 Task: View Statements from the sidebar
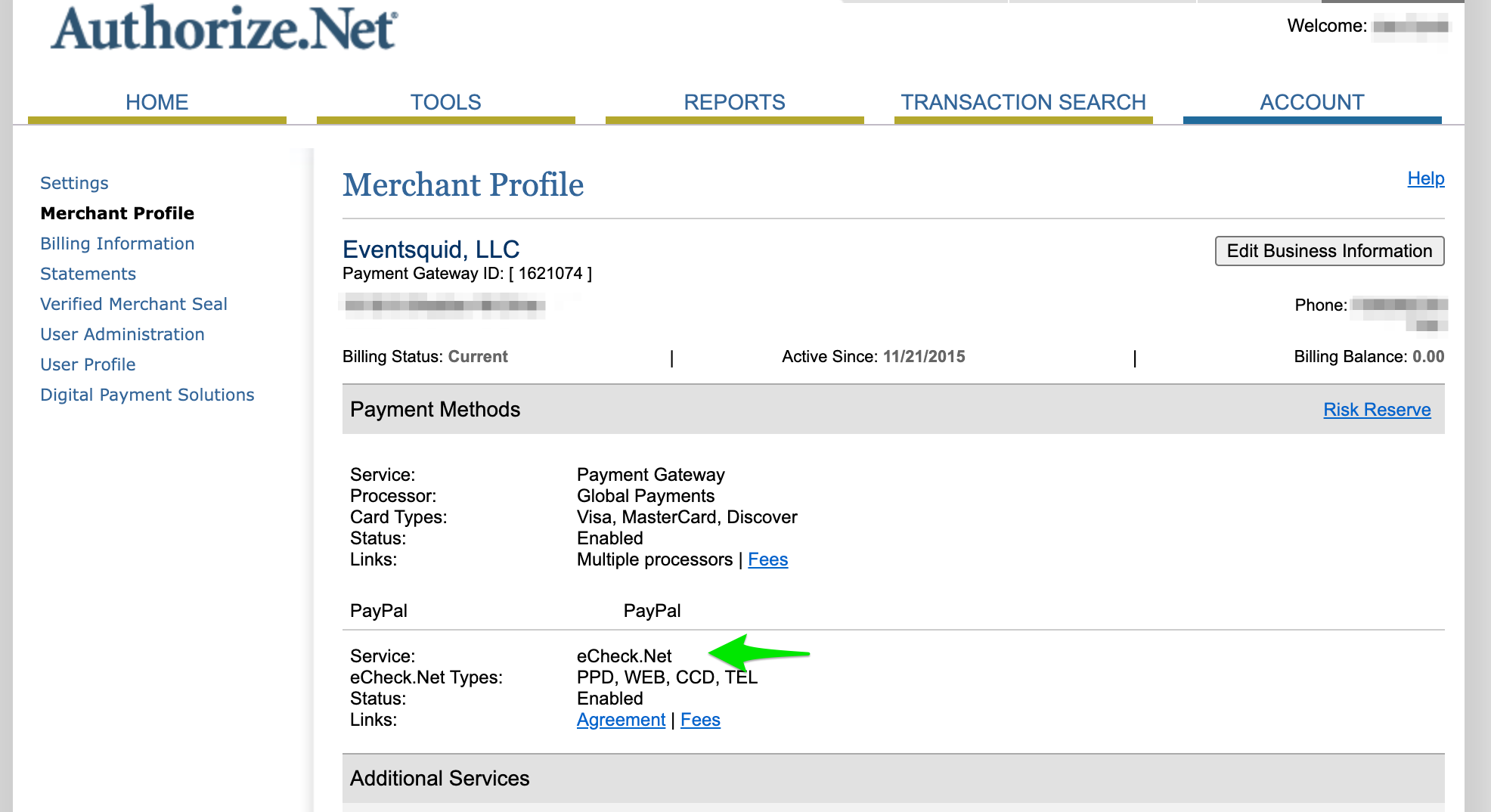click(x=88, y=274)
